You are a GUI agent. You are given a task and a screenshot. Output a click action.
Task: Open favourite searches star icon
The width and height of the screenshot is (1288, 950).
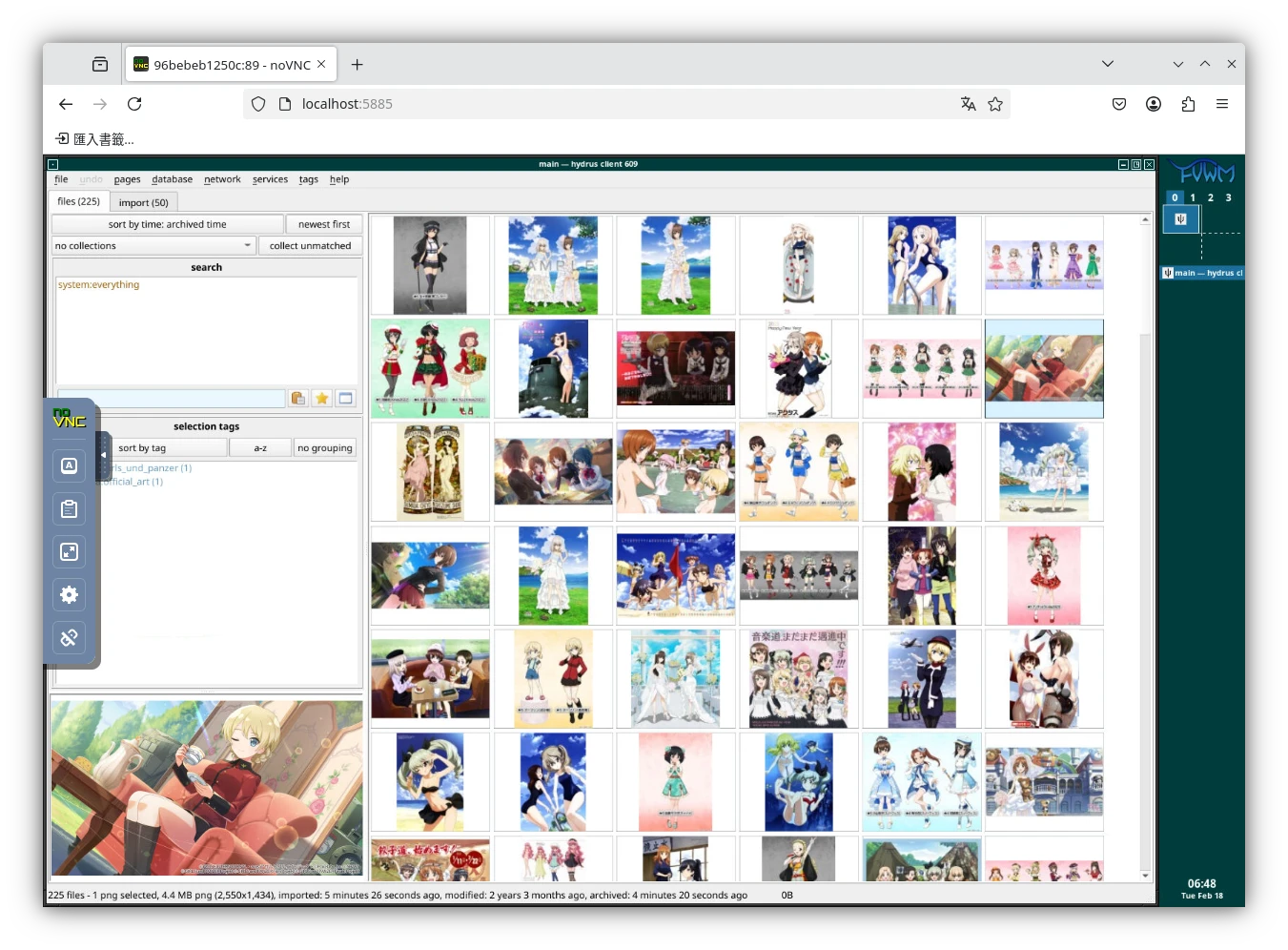point(322,399)
